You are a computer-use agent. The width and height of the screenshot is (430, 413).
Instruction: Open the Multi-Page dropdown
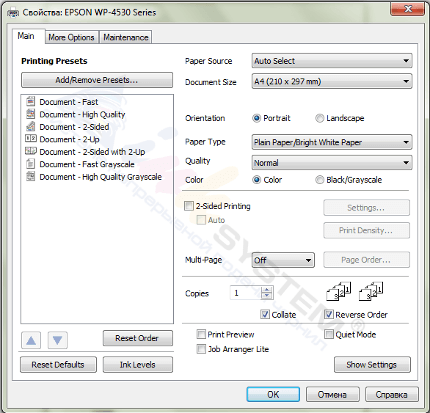coord(283,260)
